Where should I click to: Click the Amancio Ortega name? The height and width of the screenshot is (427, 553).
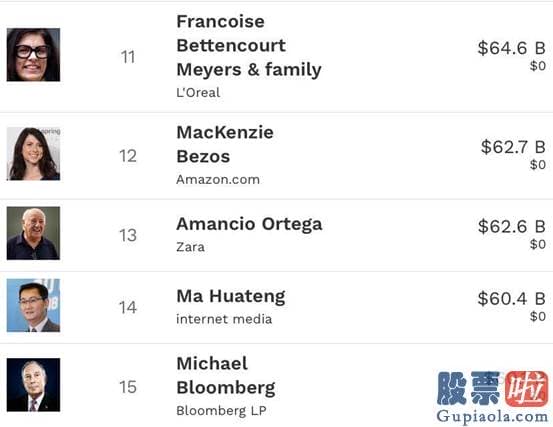[x=249, y=224]
